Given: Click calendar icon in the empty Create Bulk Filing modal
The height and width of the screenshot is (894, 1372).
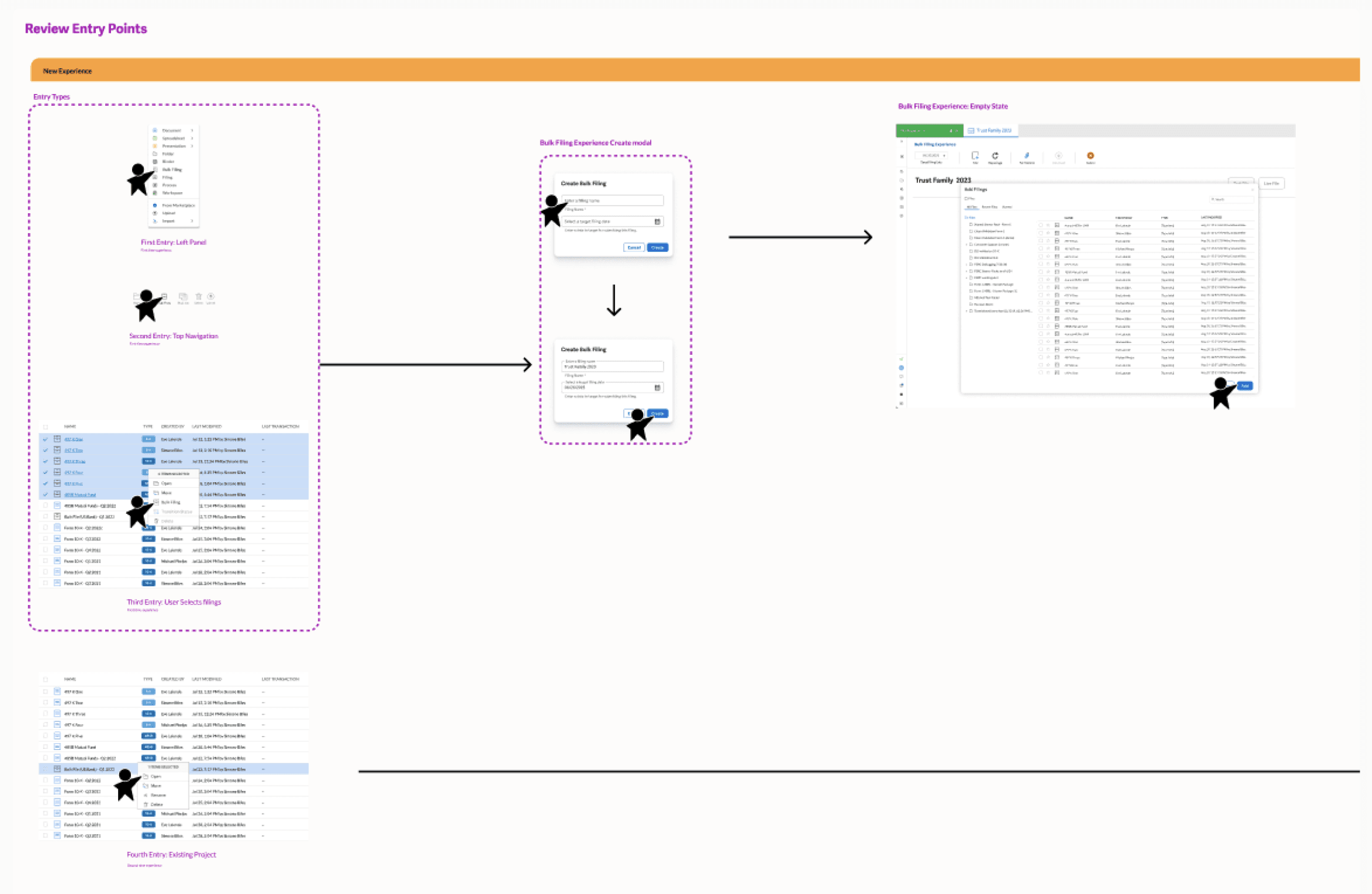Looking at the screenshot, I should click(x=657, y=221).
